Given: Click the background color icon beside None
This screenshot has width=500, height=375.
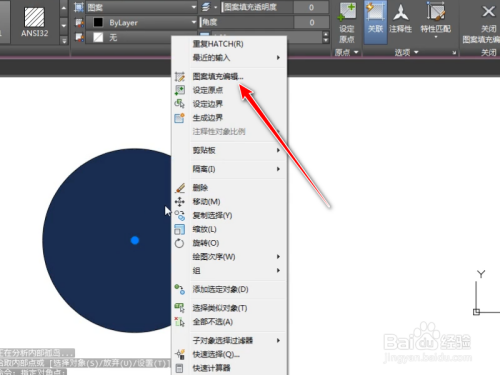Looking at the screenshot, I should (79, 37).
